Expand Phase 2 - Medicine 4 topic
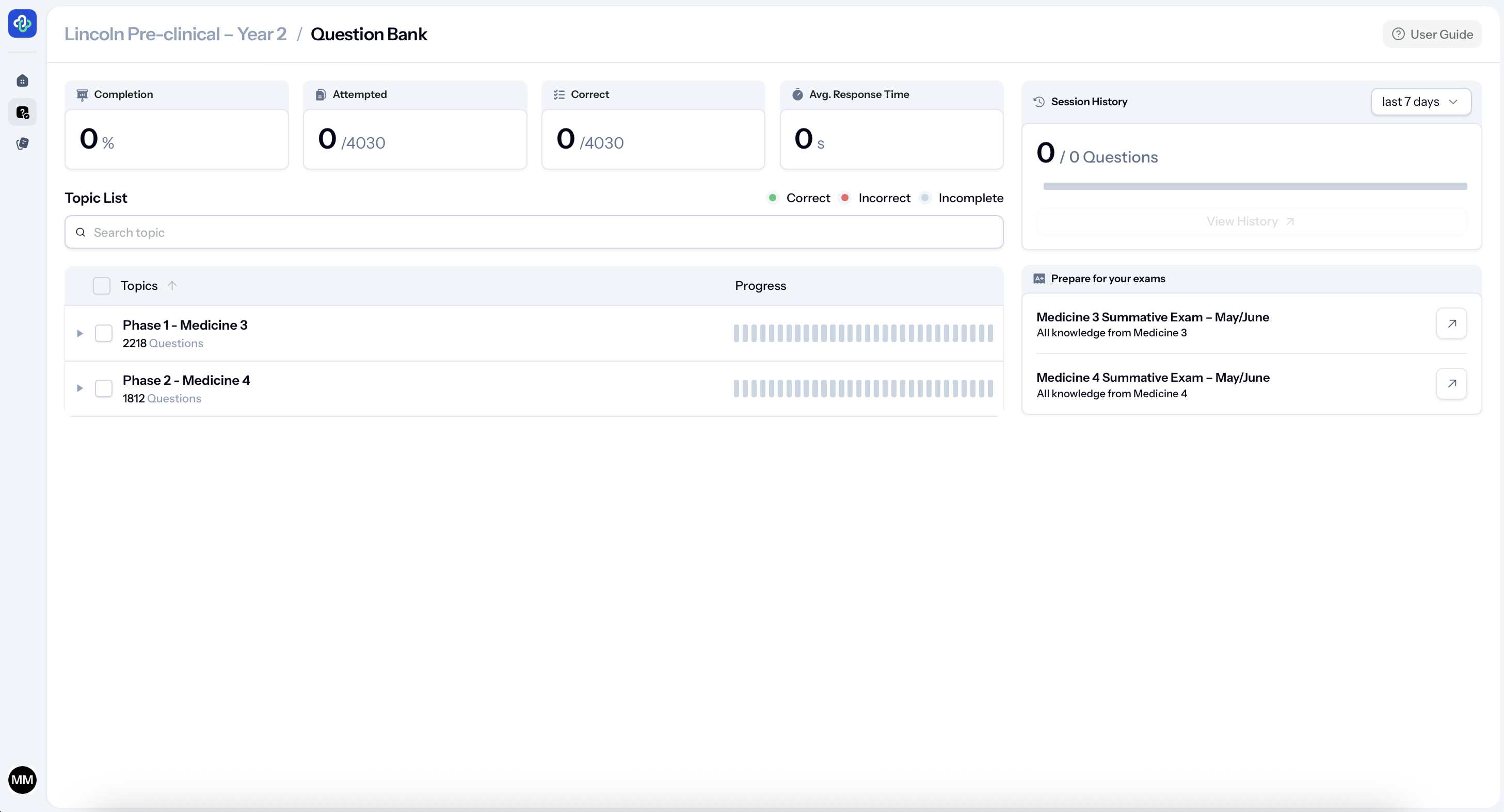Viewport: 1504px width, 812px height. coord(80,388)
